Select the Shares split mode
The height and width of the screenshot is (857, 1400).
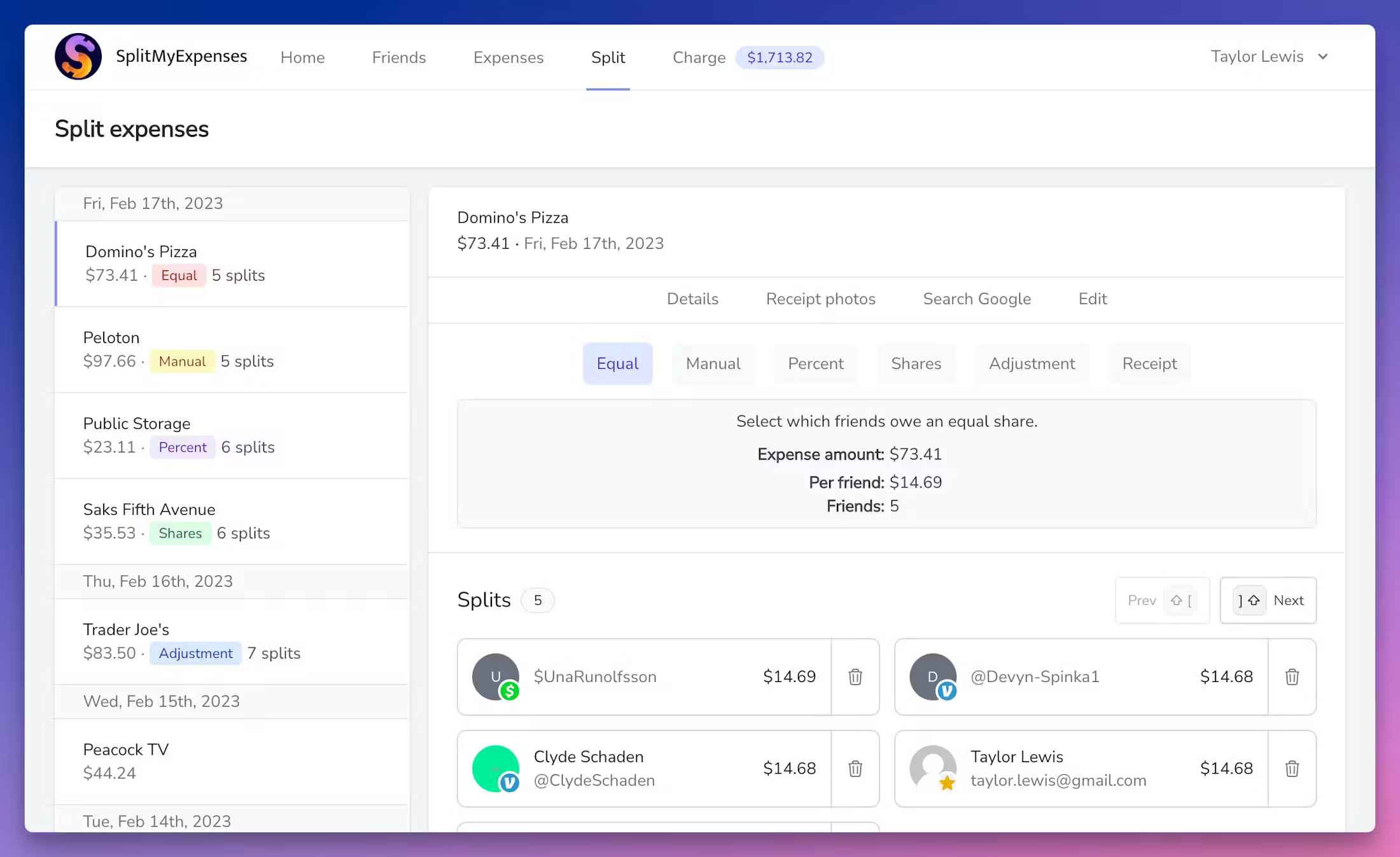click(916, 363)
